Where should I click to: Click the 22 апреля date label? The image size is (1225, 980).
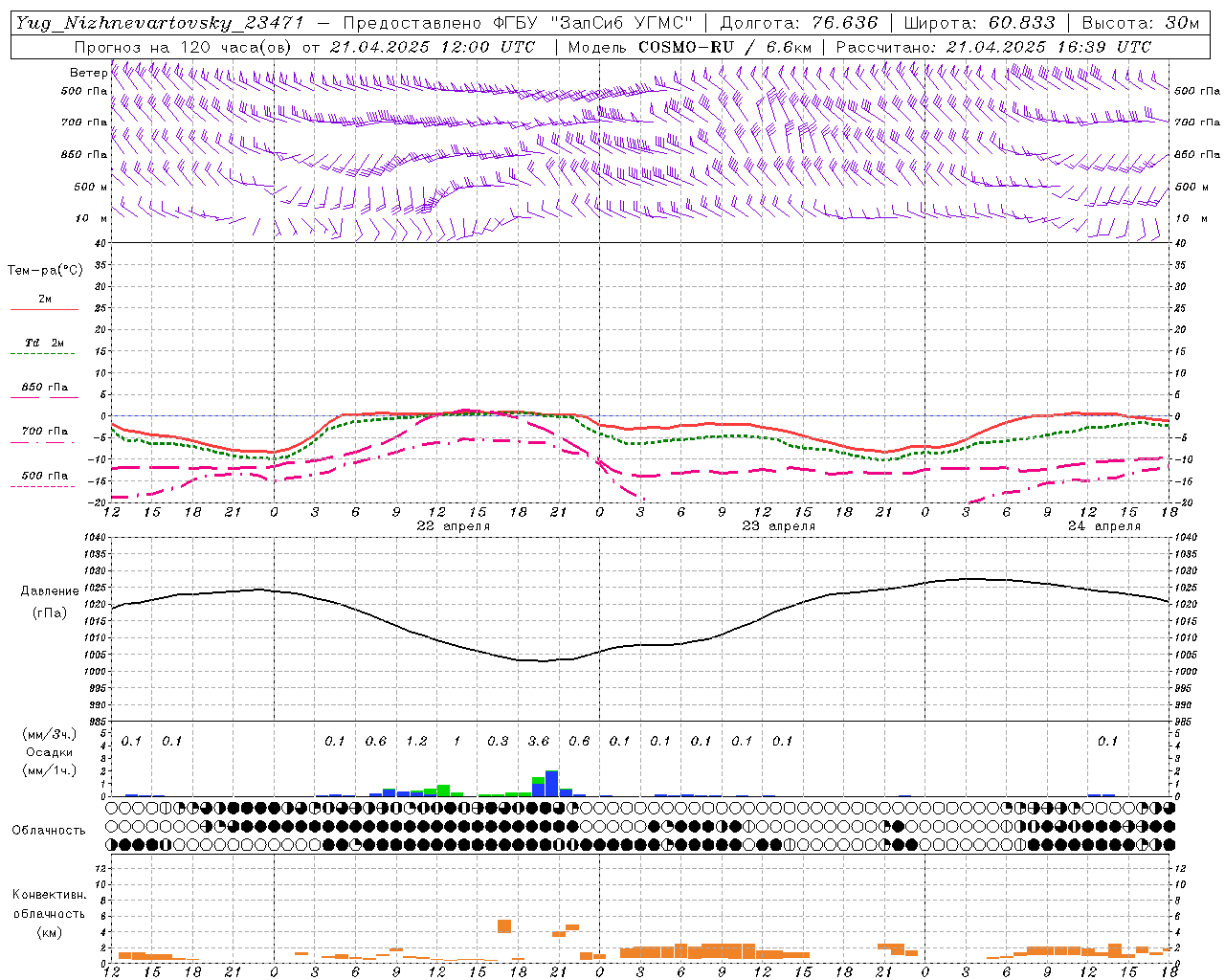point(453,526)
